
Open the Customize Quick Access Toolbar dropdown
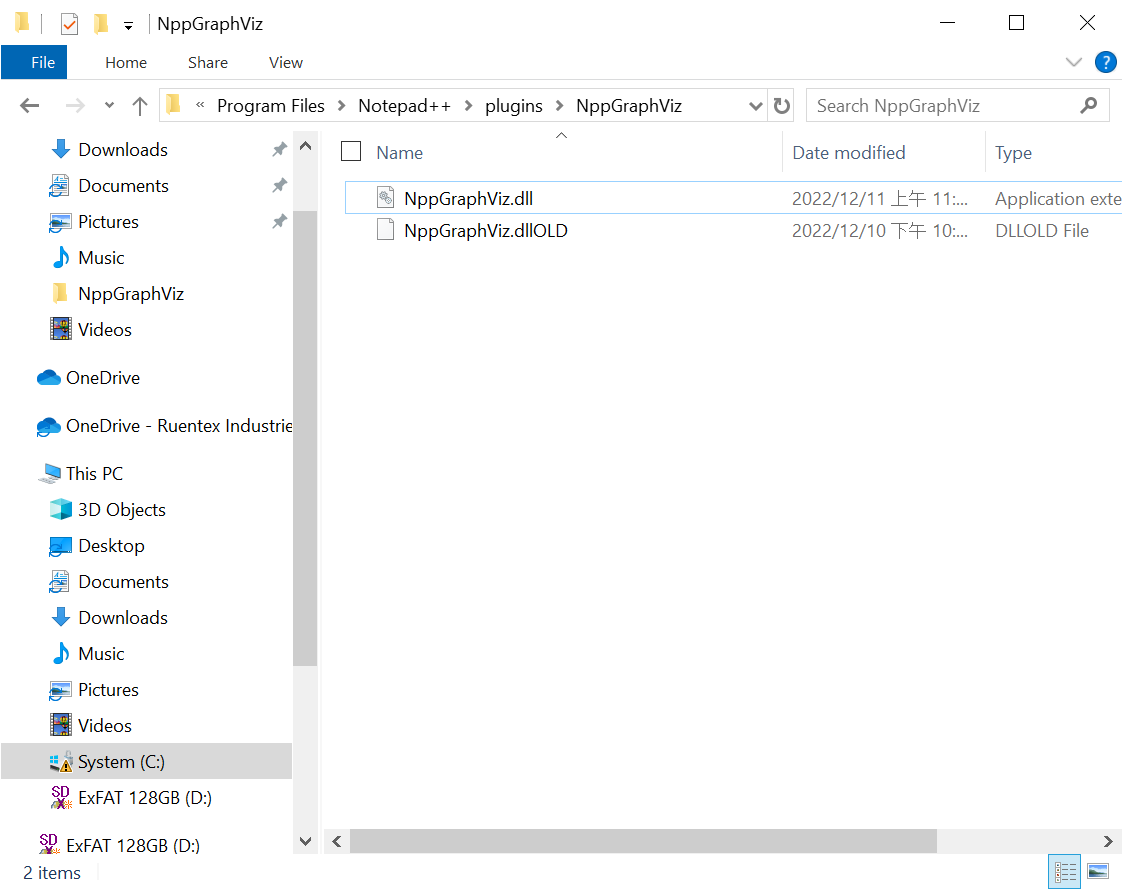pos(128,26)
